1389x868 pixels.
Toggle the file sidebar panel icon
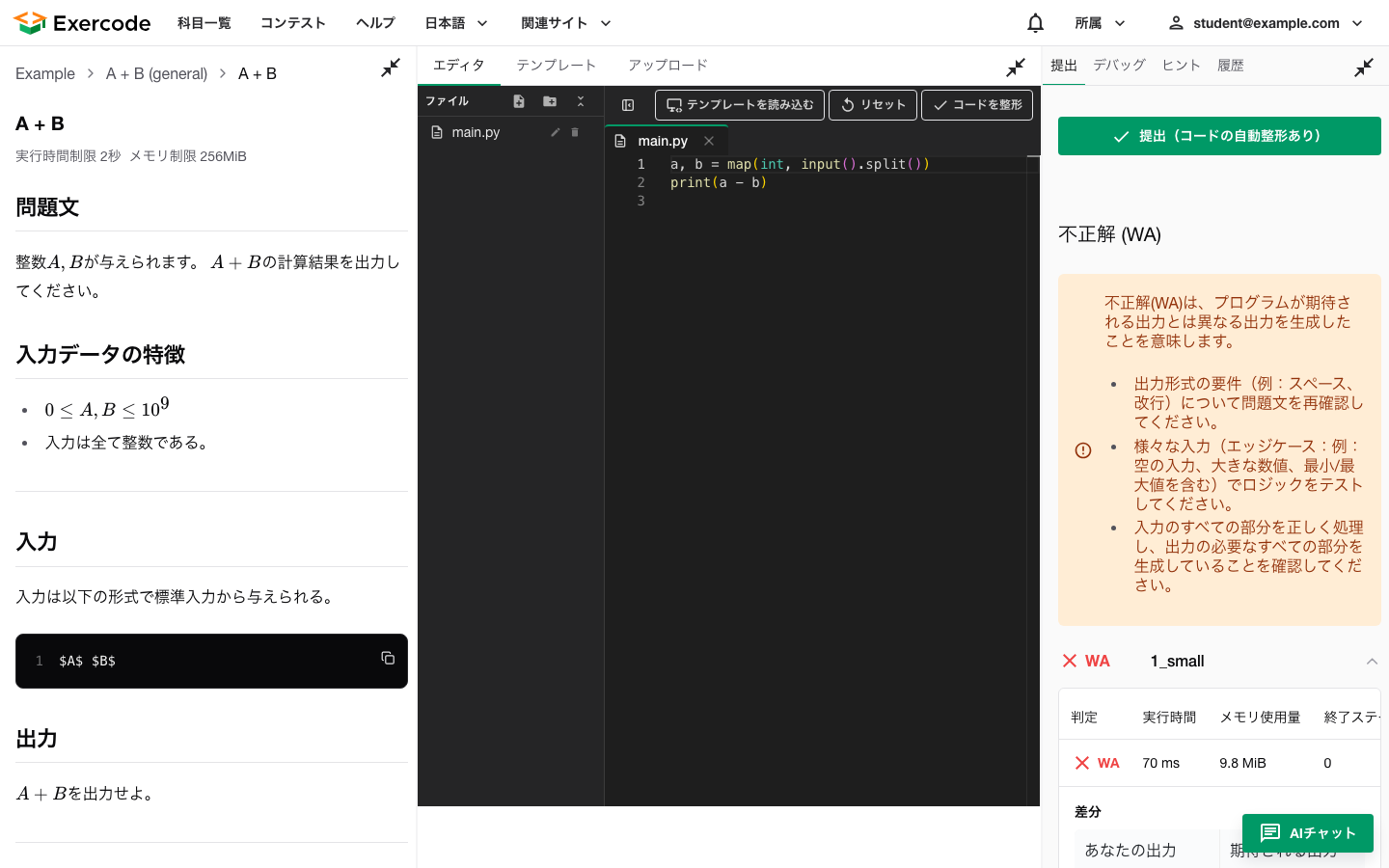tap(628, 105)
